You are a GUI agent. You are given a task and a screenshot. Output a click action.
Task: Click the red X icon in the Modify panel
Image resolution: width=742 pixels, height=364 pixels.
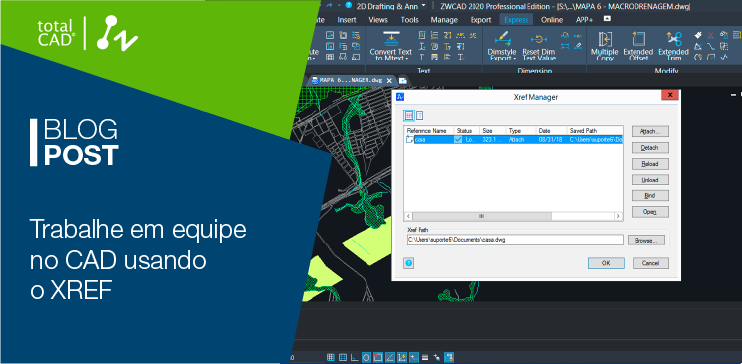pos(711,35)
